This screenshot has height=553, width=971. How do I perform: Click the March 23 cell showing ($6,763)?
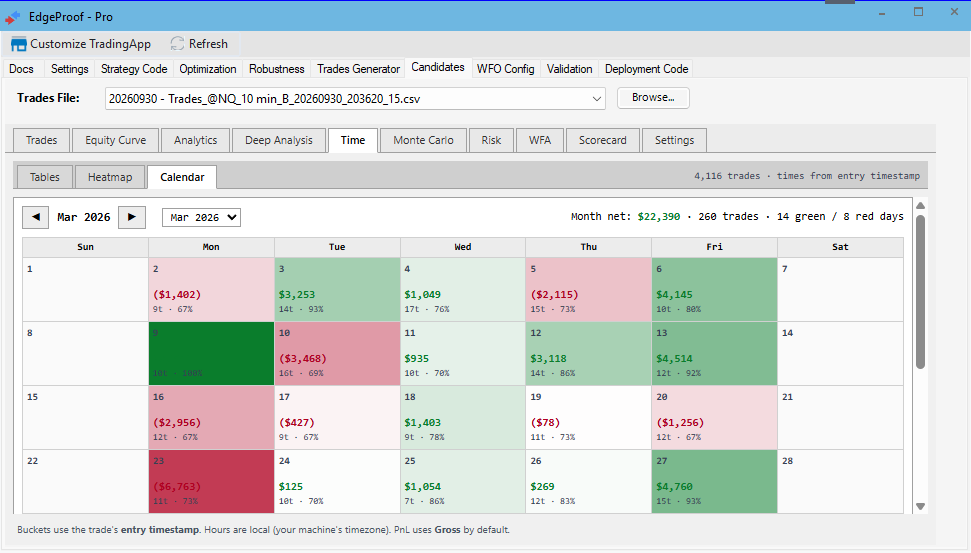click(x=211, y=481)
